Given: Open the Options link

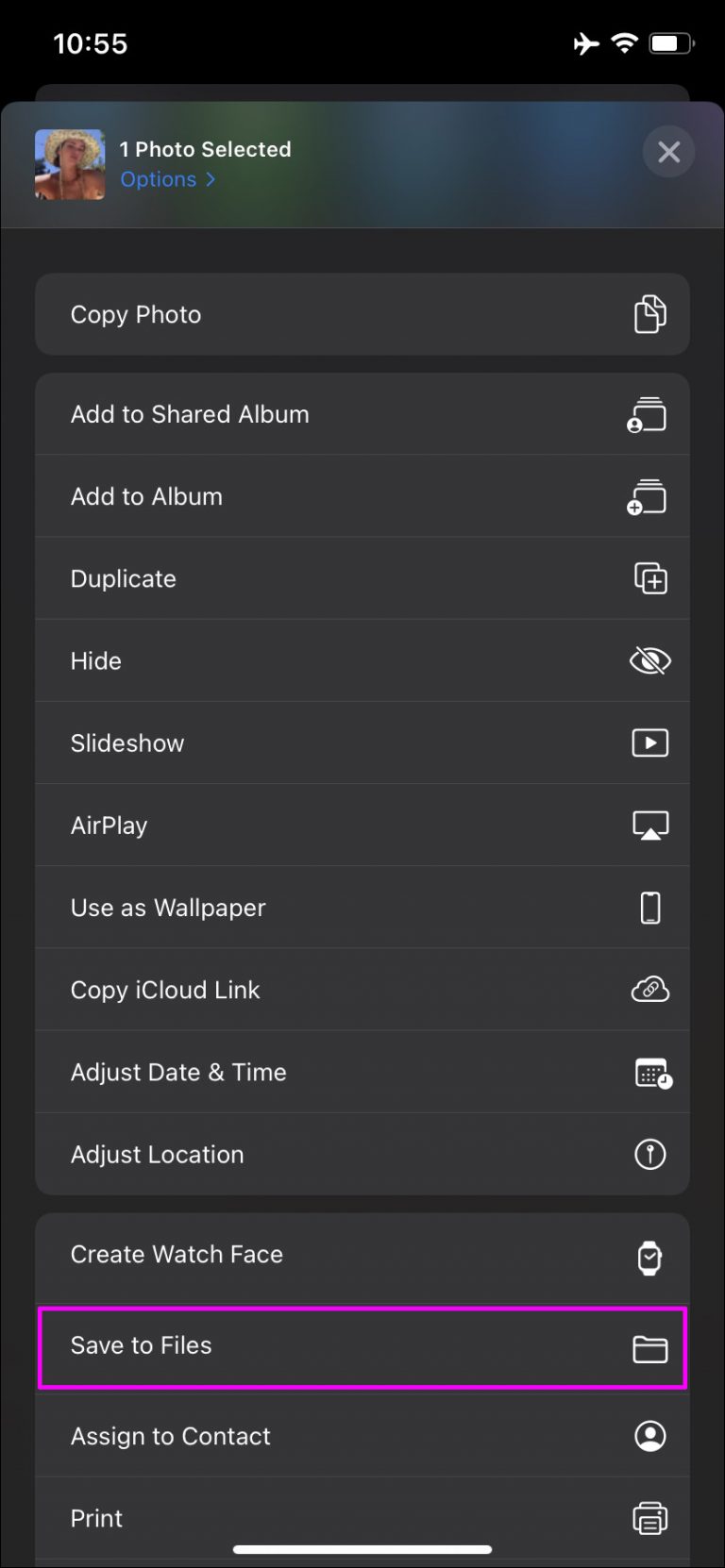Looking at the screenshot, I should pyautogui.click(x=159, y=179).
